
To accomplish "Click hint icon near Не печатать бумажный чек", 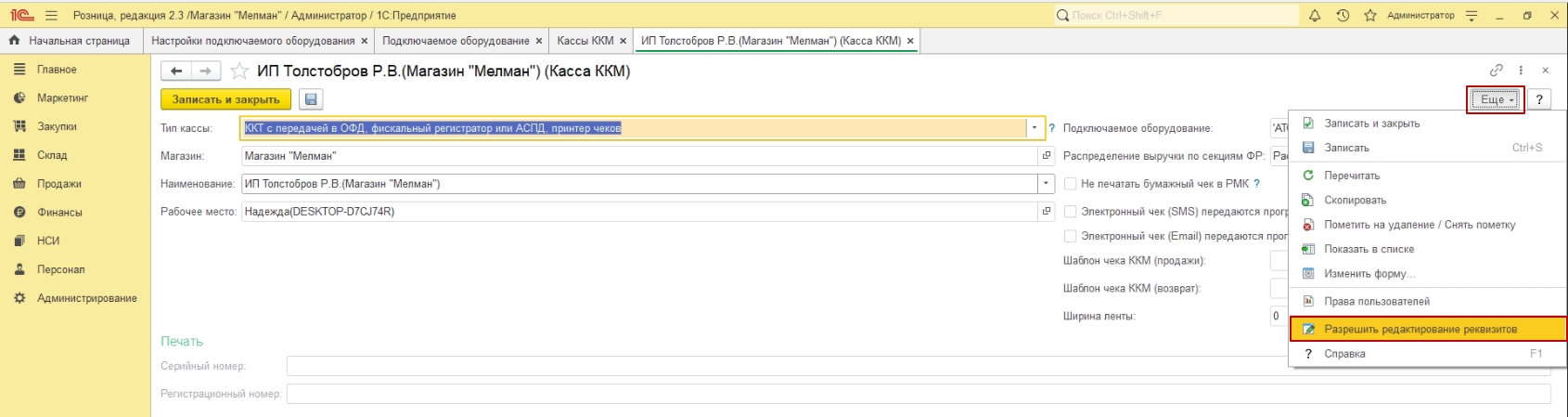I will (1257, 184).
